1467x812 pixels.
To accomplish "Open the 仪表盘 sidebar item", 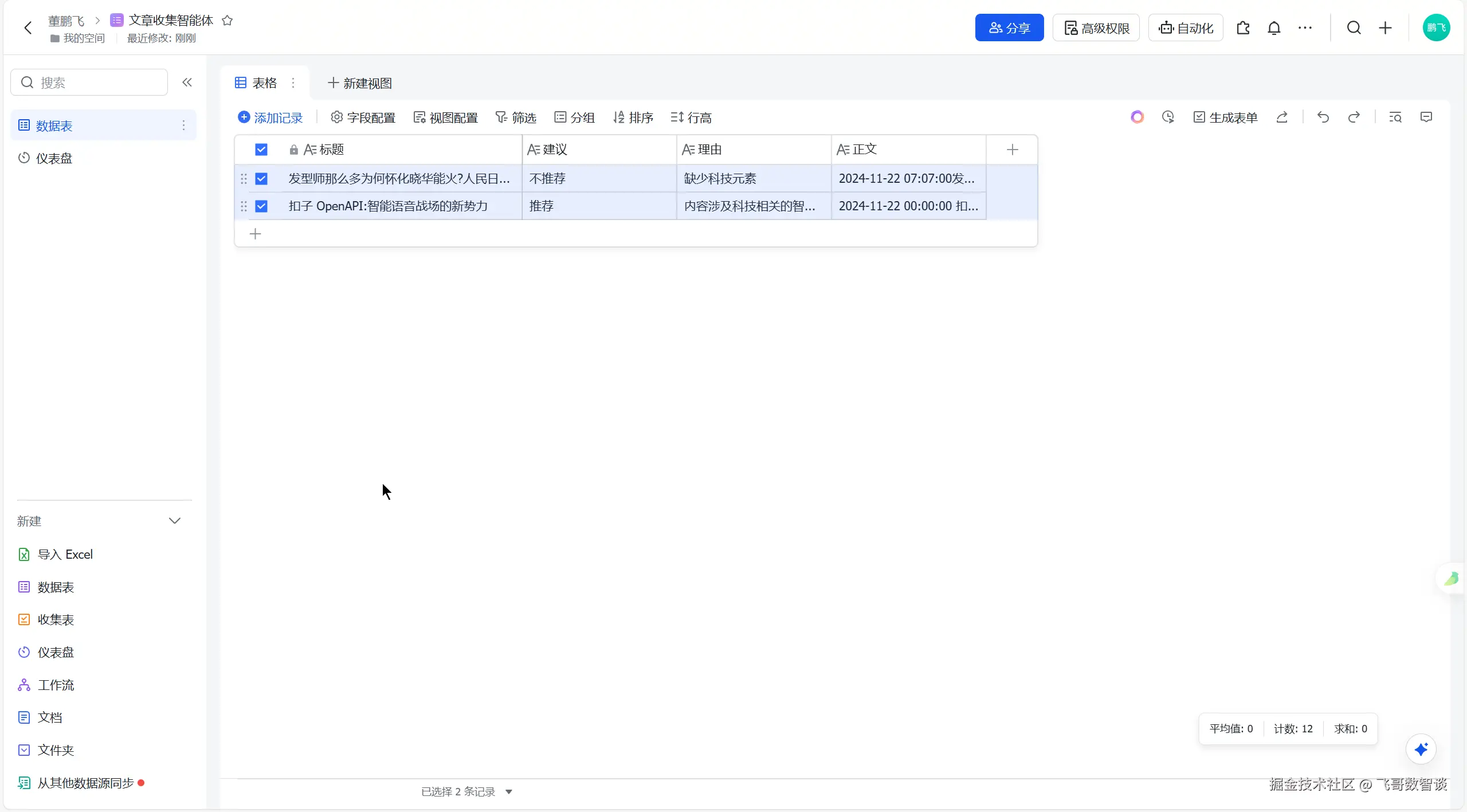I will [54, 158].
